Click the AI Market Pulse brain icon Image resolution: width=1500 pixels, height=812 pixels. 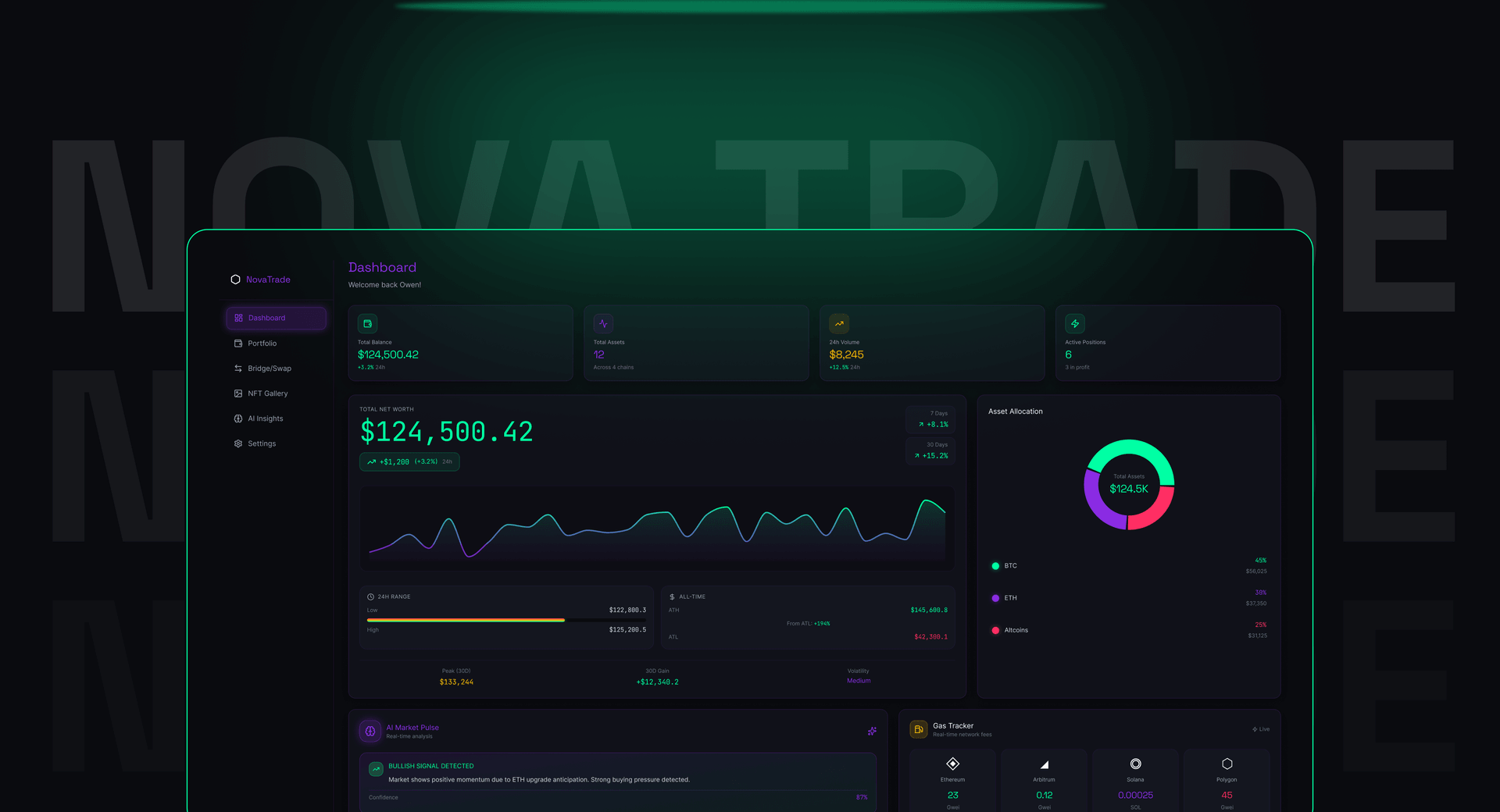(x=370, y=732)
